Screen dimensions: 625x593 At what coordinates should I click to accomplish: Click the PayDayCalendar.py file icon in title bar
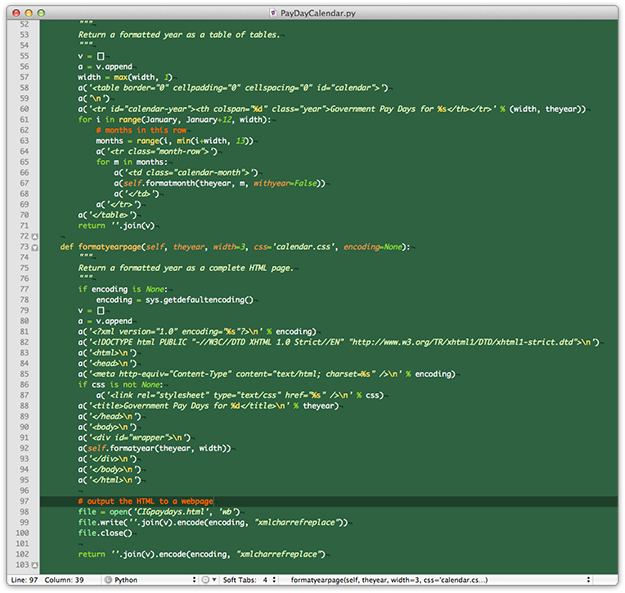273,13
